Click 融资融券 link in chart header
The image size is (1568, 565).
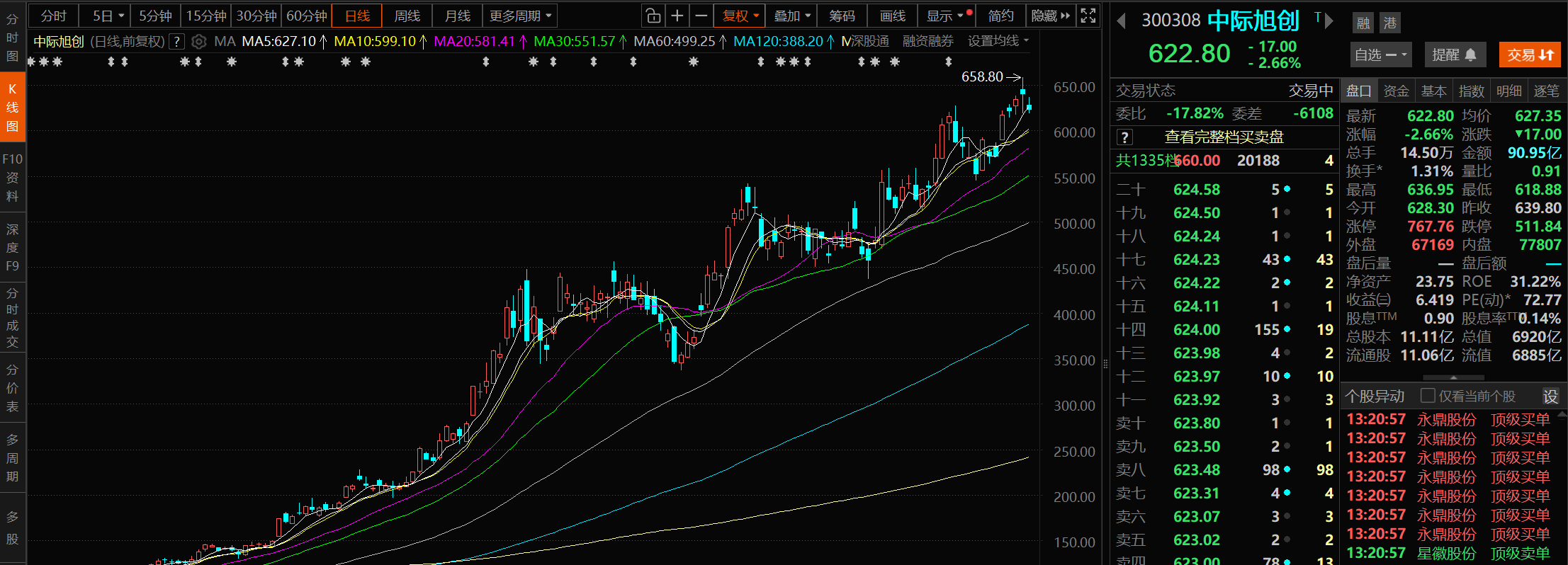coord(928,41)
